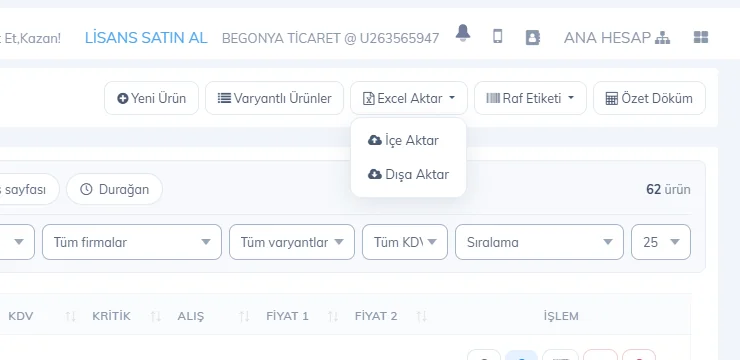Click the ANA HESAP hierarchy icon

tap(663, 38)
